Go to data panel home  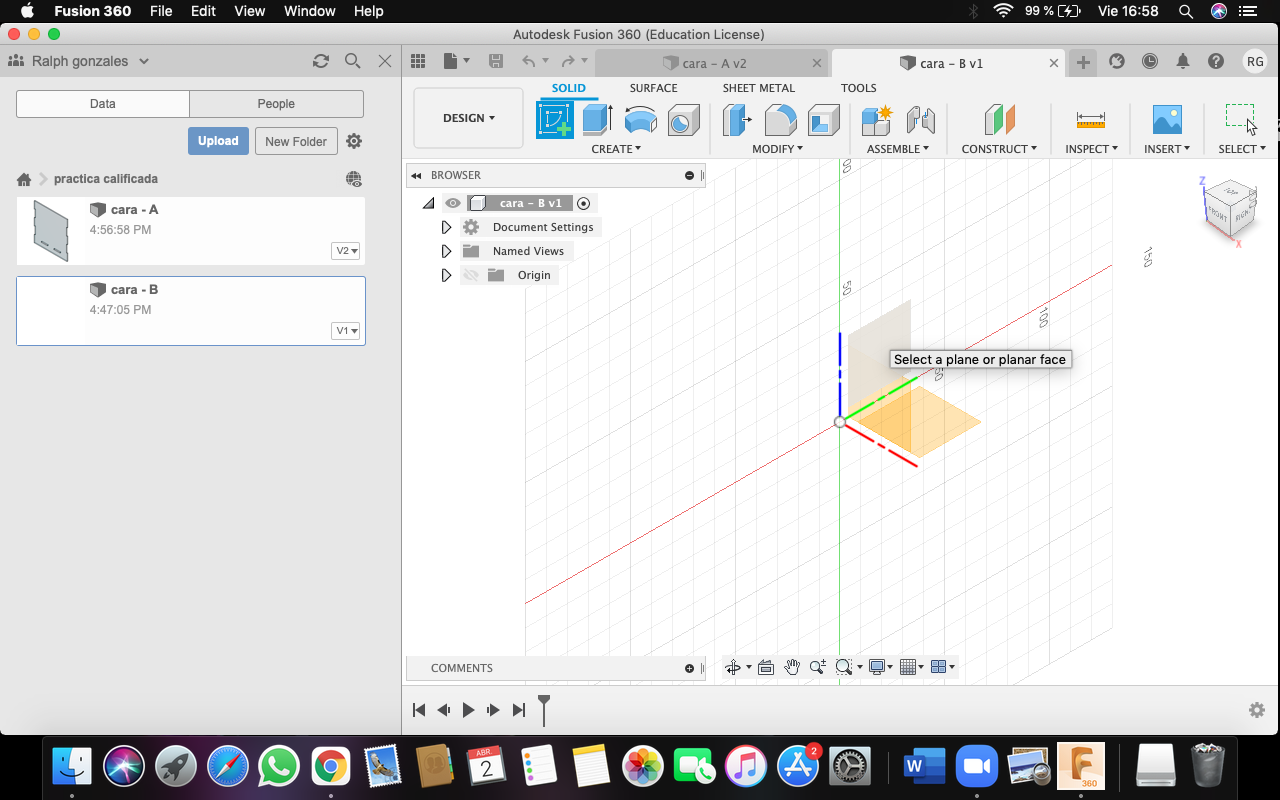click(x=24, y=179)
